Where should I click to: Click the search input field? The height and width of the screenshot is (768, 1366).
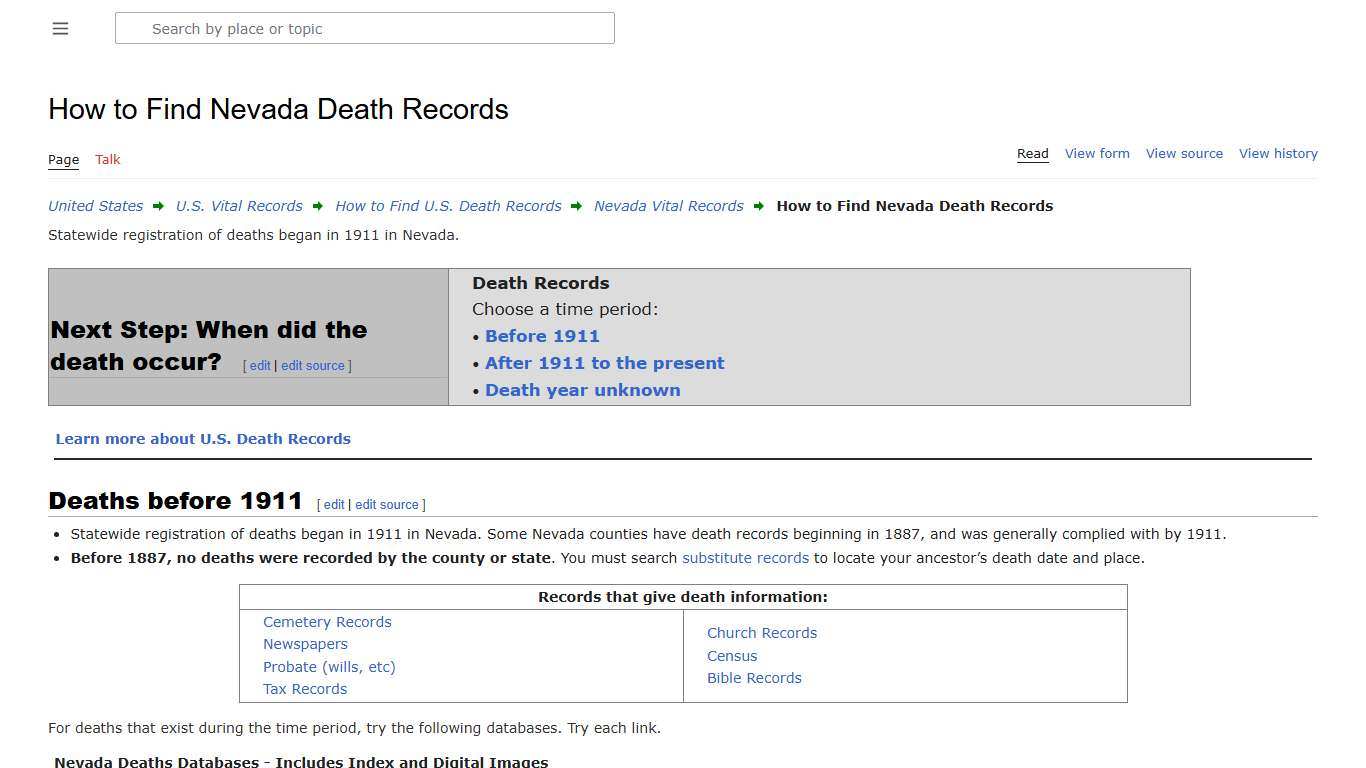tap(364, 28)
